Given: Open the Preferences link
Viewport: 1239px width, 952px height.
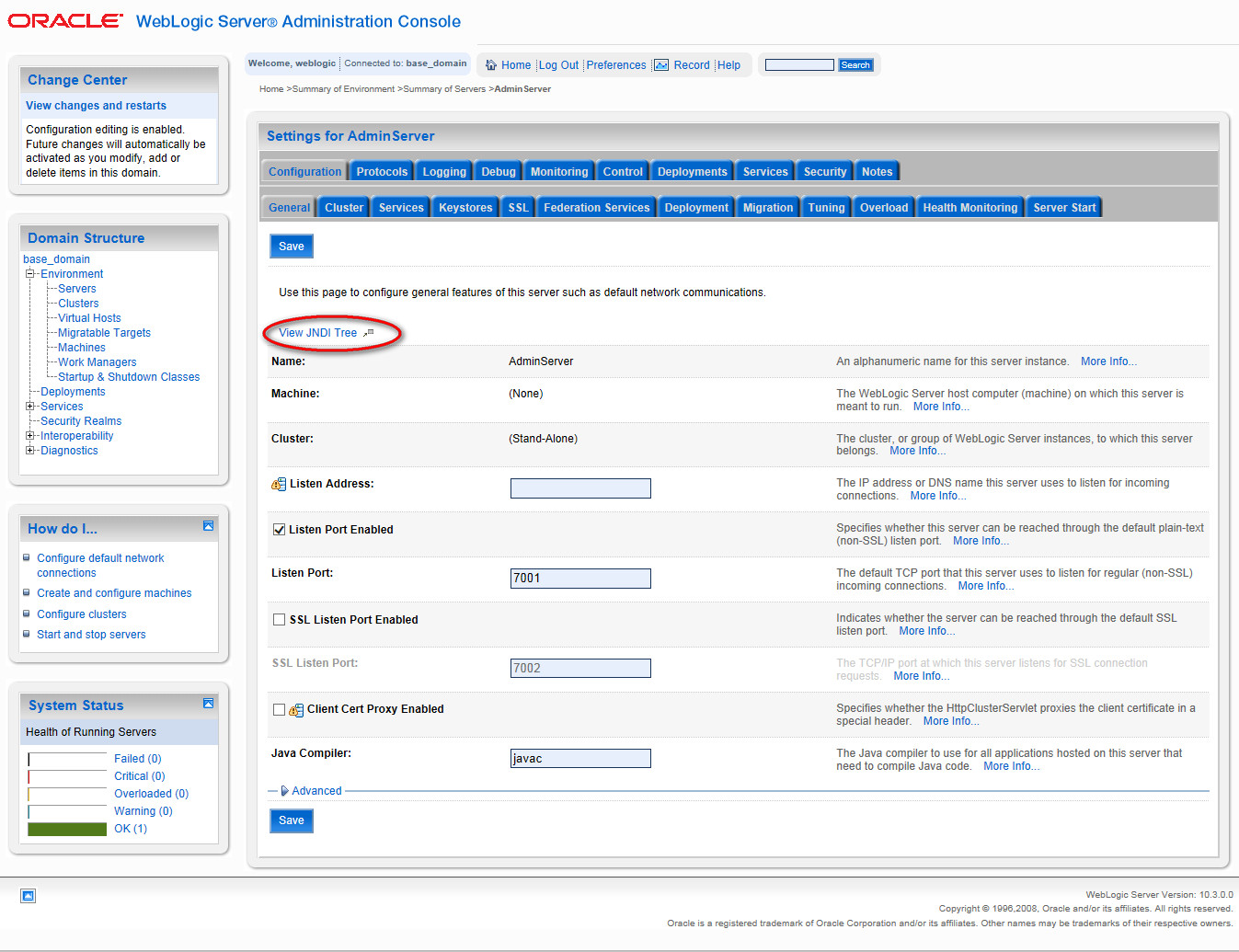Looking at the screenshot, I should [x=616, y=65].
